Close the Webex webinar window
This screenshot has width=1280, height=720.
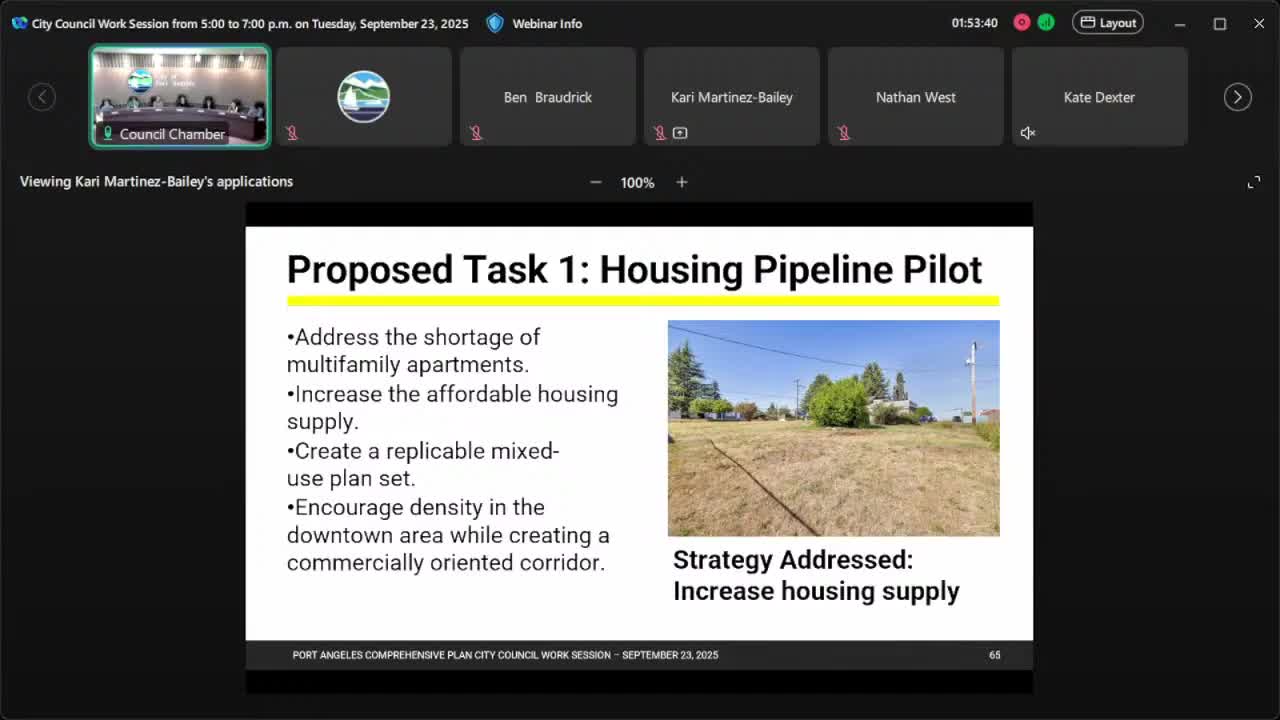pyautogui.click(x=1259, y=23)
